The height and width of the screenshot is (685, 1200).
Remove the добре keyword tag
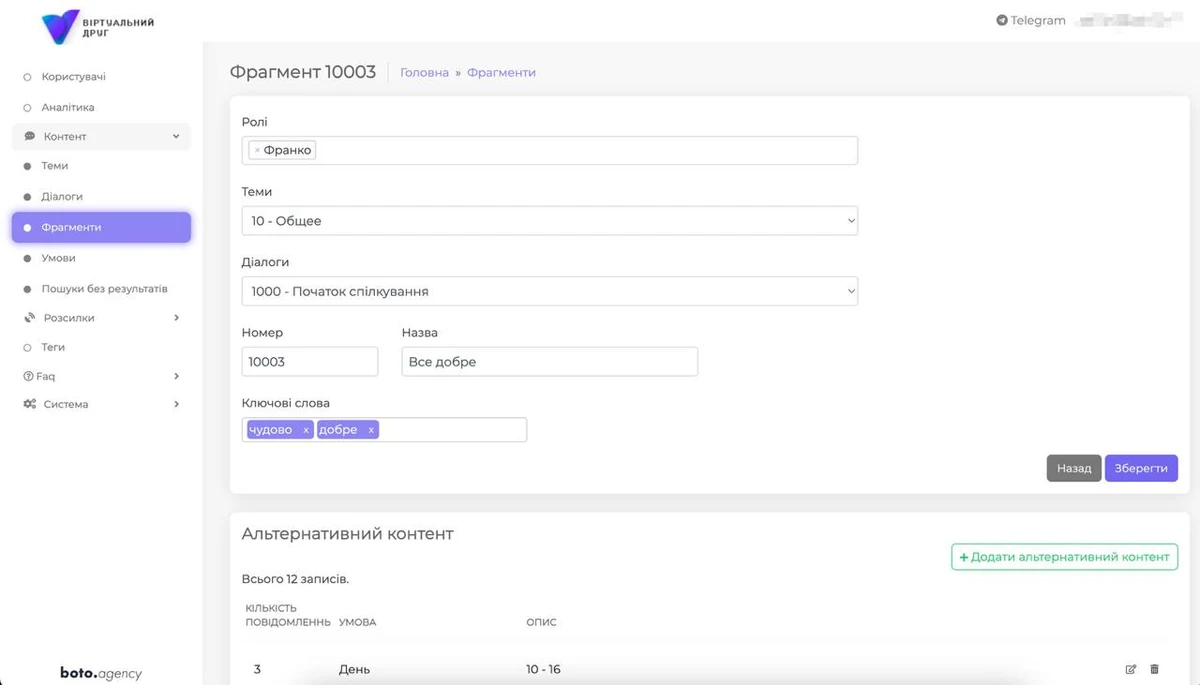(371, 430)
